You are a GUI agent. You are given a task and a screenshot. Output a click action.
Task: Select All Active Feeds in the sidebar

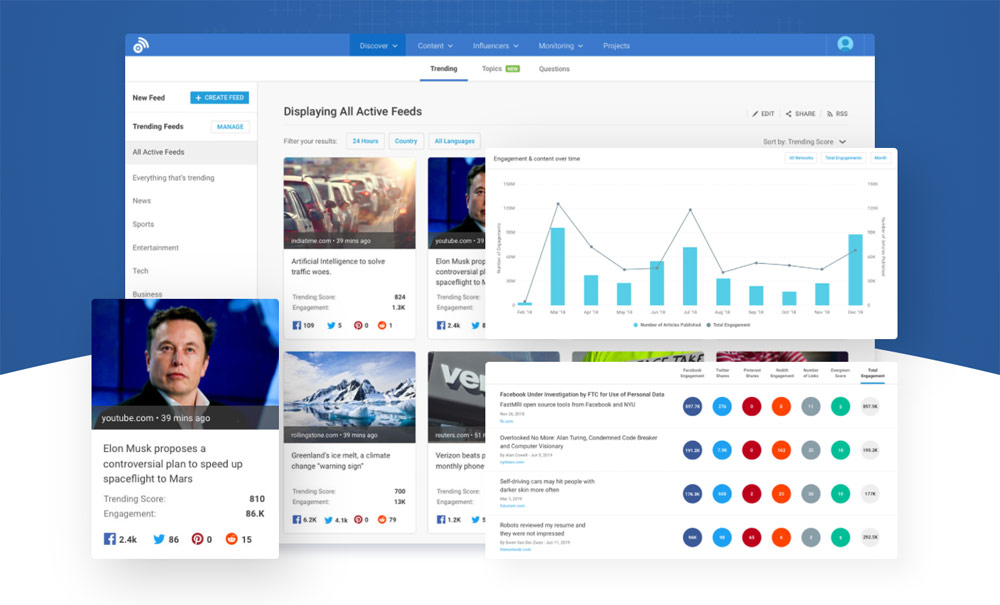(x=191, y=152)
